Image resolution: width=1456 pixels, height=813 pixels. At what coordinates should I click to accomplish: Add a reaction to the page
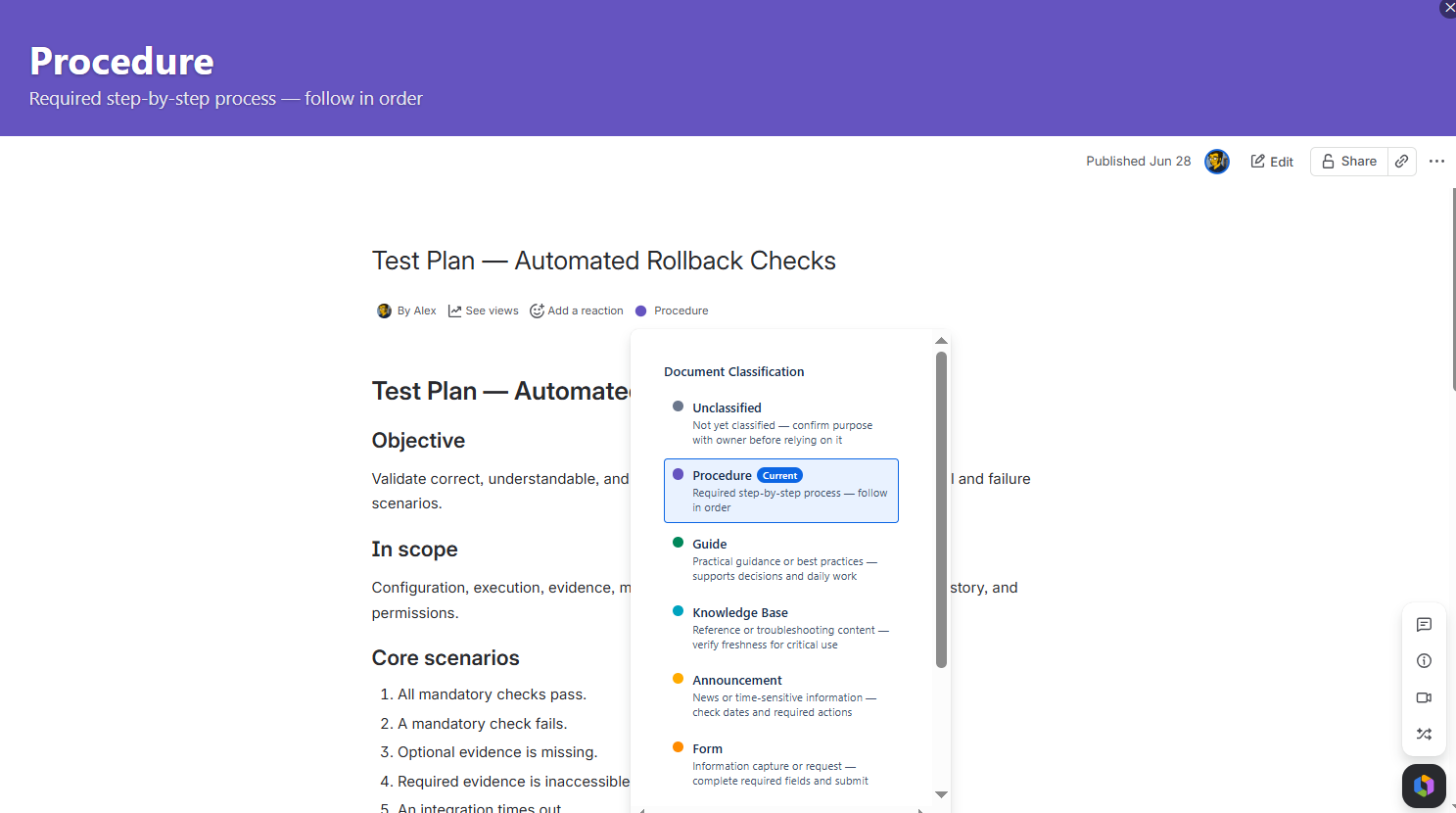[x=577, y=311]
